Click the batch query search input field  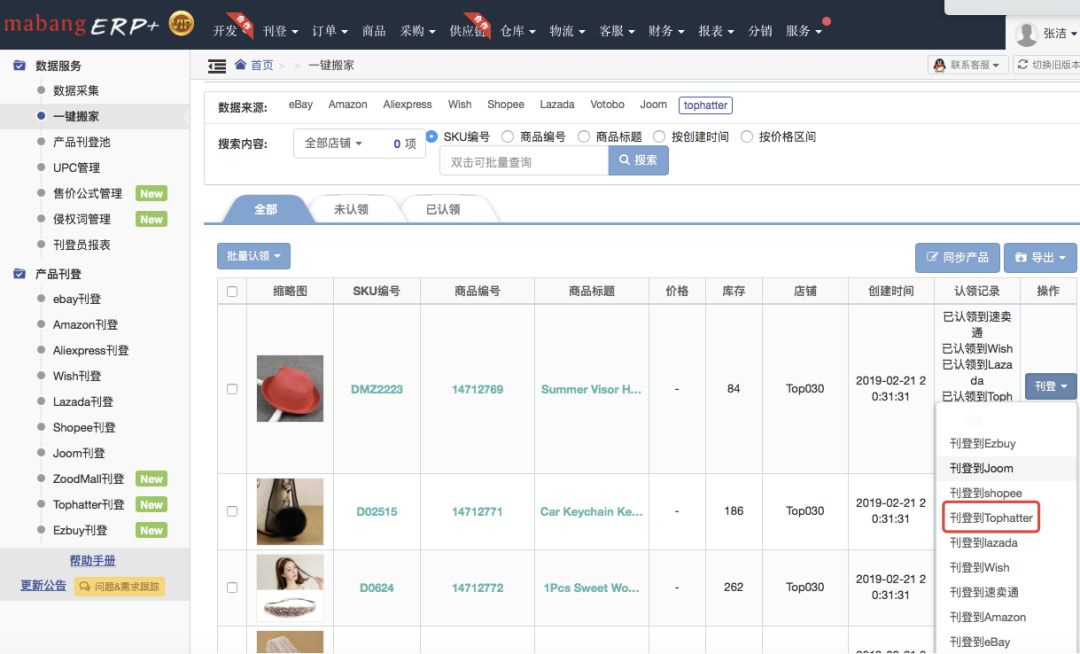tap(523, 162)
